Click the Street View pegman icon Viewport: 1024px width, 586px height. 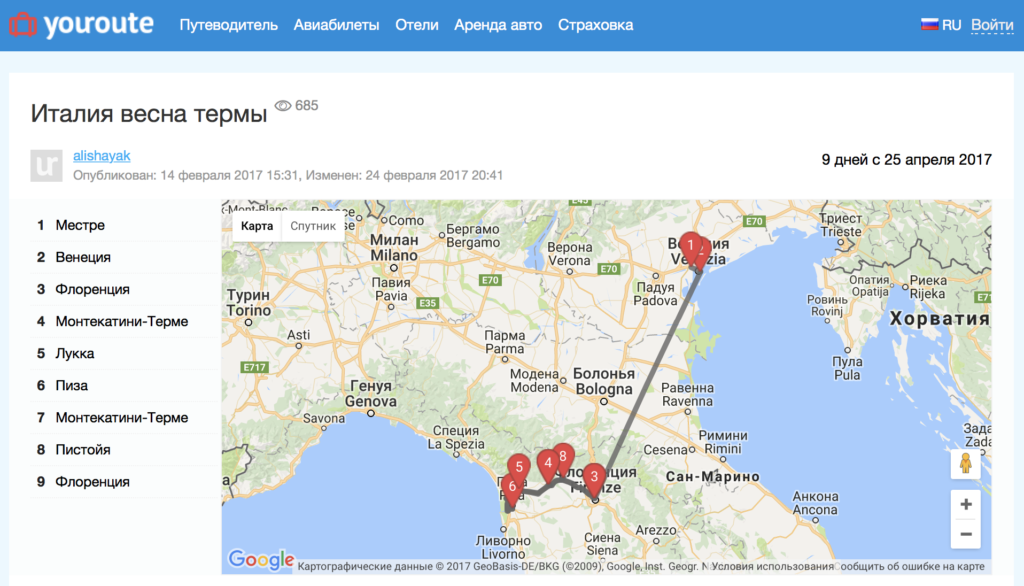tap(965, 464)
